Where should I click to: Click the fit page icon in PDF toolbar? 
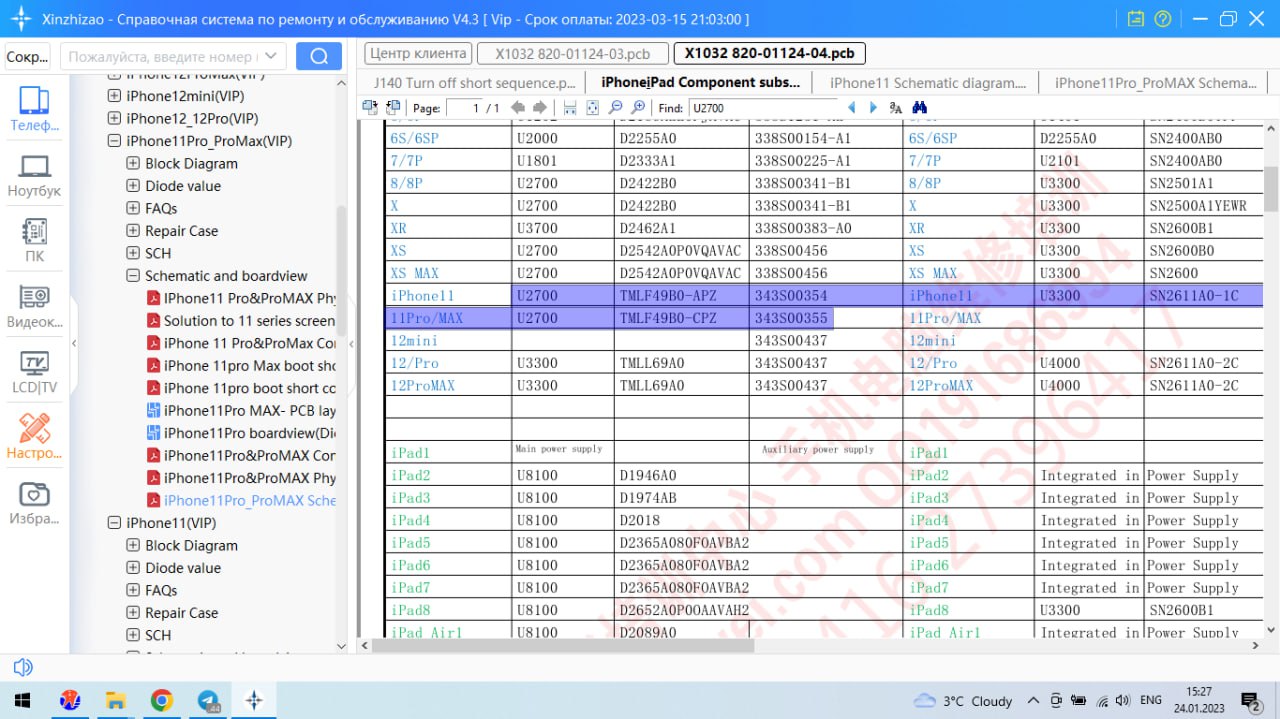tap(592, 108)
